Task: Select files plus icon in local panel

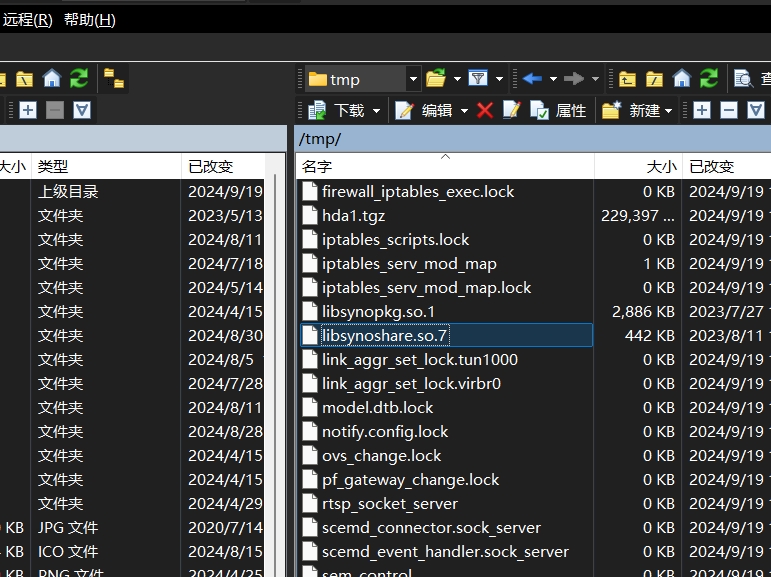Action: (x=28, y=110)
